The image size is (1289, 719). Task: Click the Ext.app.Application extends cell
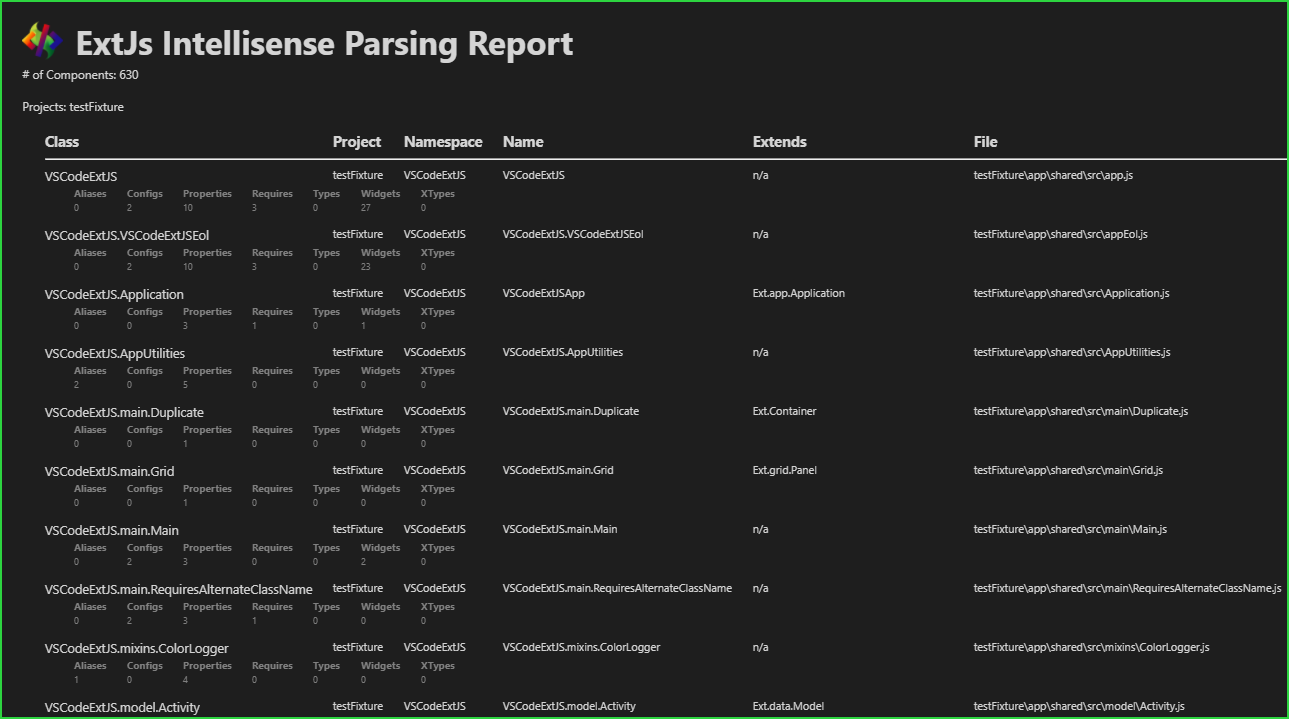[x=799, y=294]
